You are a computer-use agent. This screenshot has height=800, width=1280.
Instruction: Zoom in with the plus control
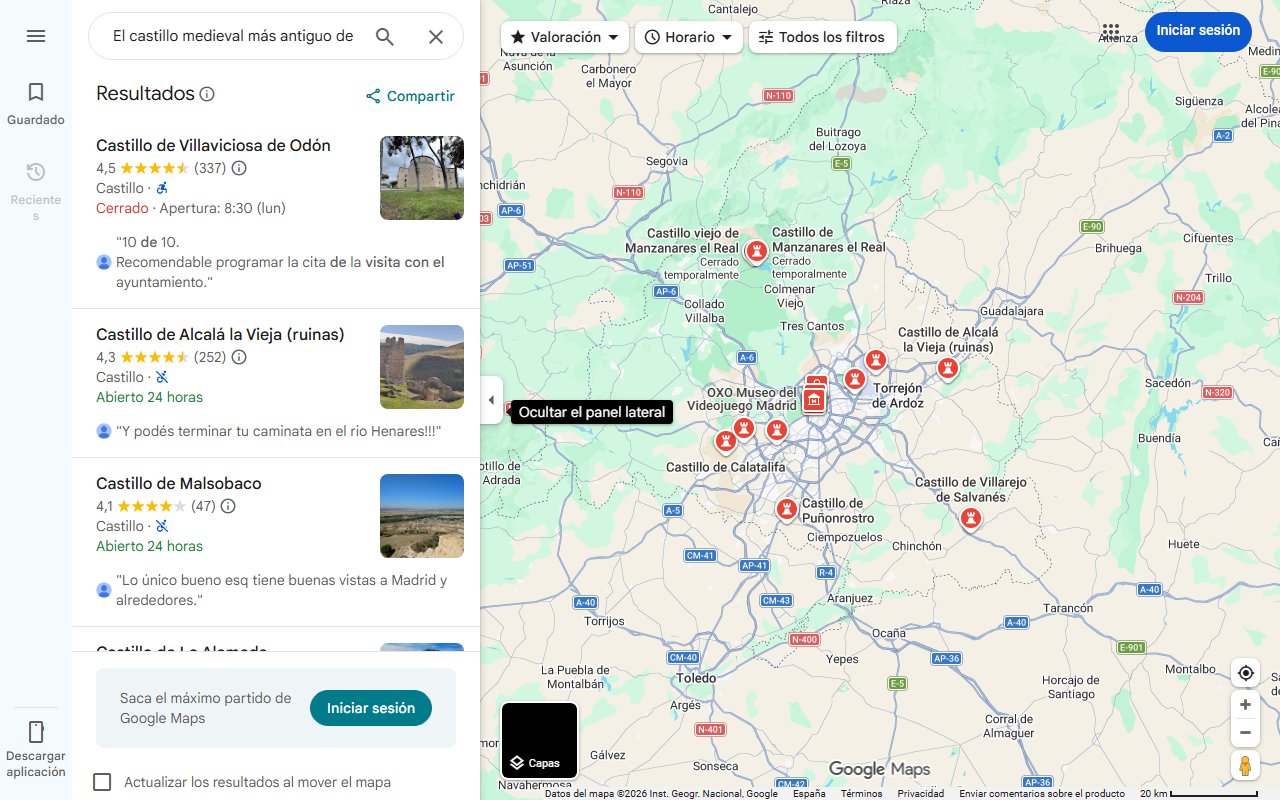pos(1245,704)
